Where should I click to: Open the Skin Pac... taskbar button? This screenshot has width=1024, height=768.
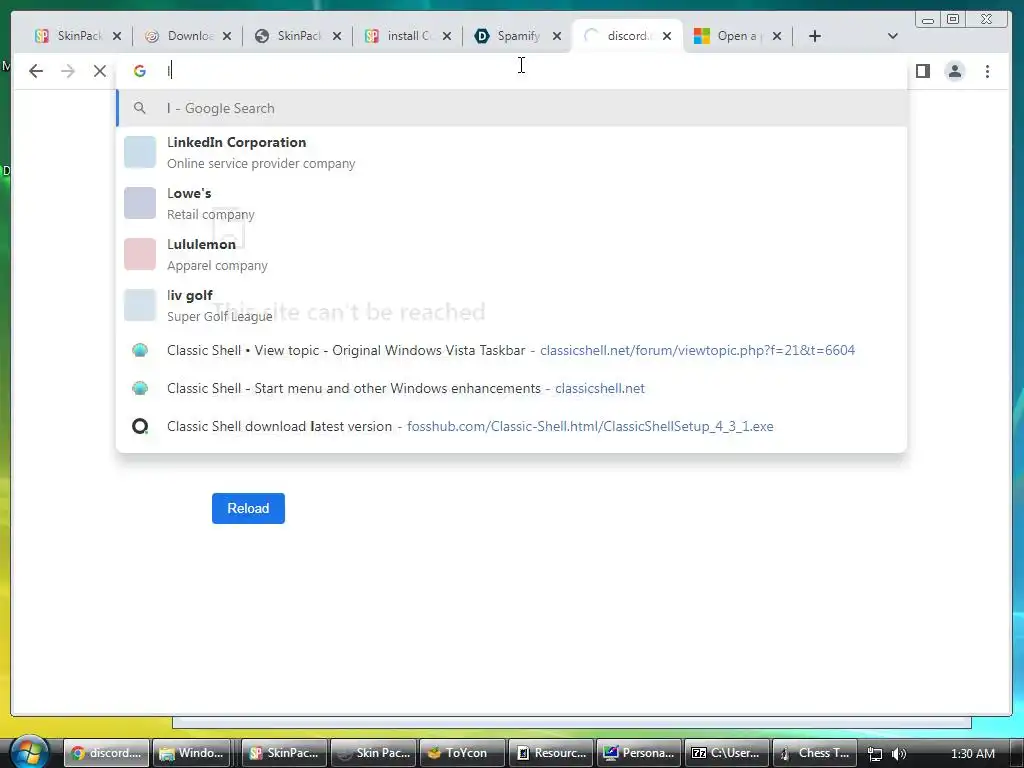pos(373,753)
